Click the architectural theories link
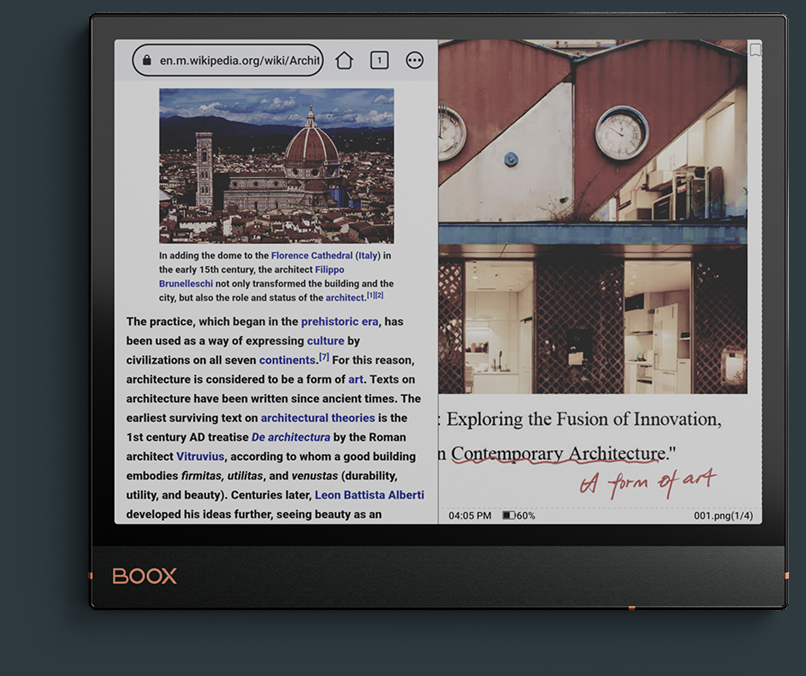The image size is (806, 676). coord(317,418)
